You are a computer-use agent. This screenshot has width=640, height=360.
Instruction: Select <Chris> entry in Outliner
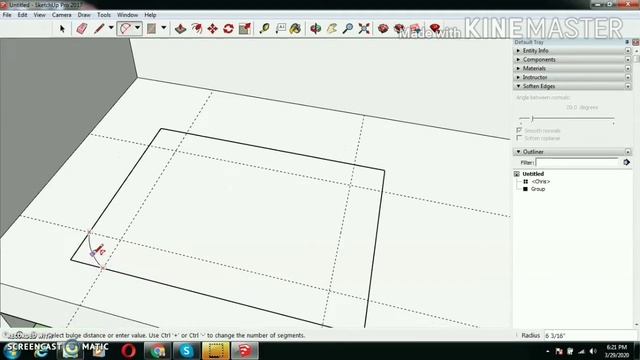(x=541, y=181)
